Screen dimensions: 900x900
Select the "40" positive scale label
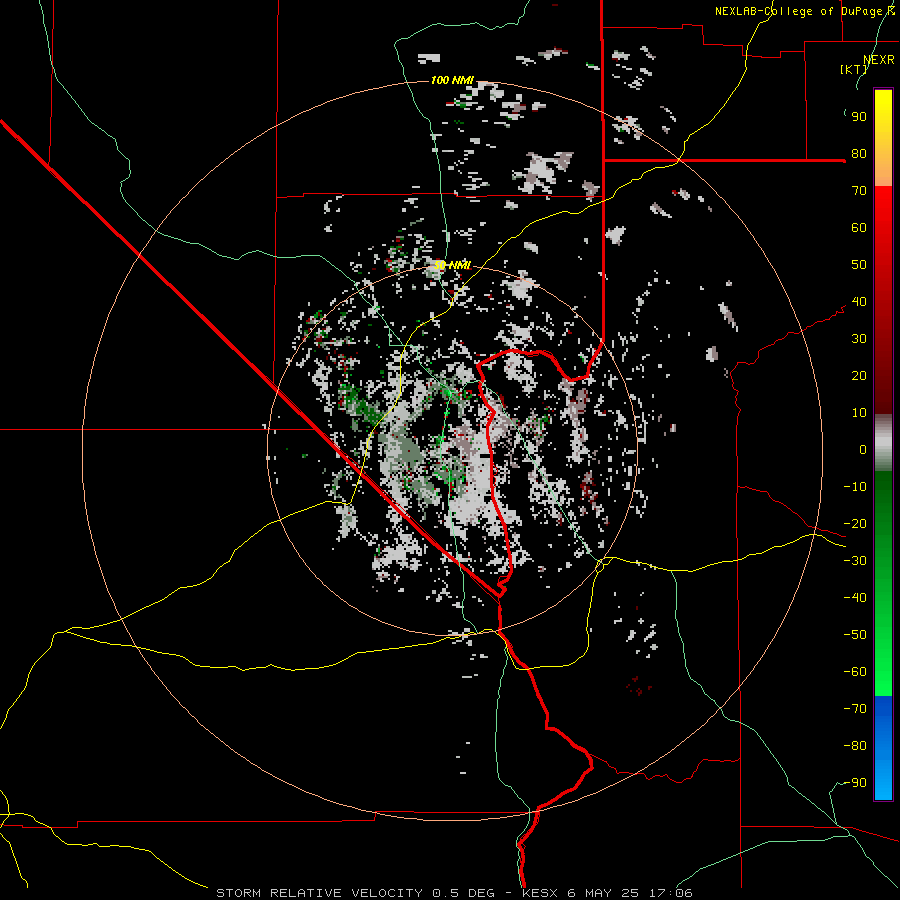point(859,302)
